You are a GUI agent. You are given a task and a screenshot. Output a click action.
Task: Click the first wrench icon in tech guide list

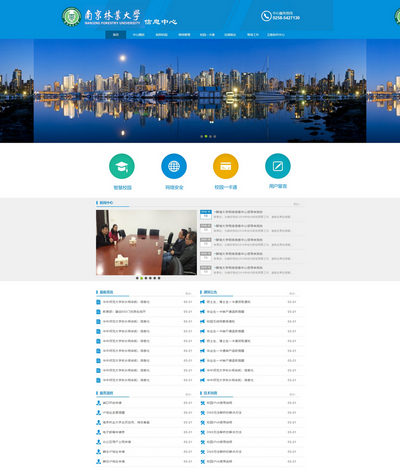(x=202, y=403)
